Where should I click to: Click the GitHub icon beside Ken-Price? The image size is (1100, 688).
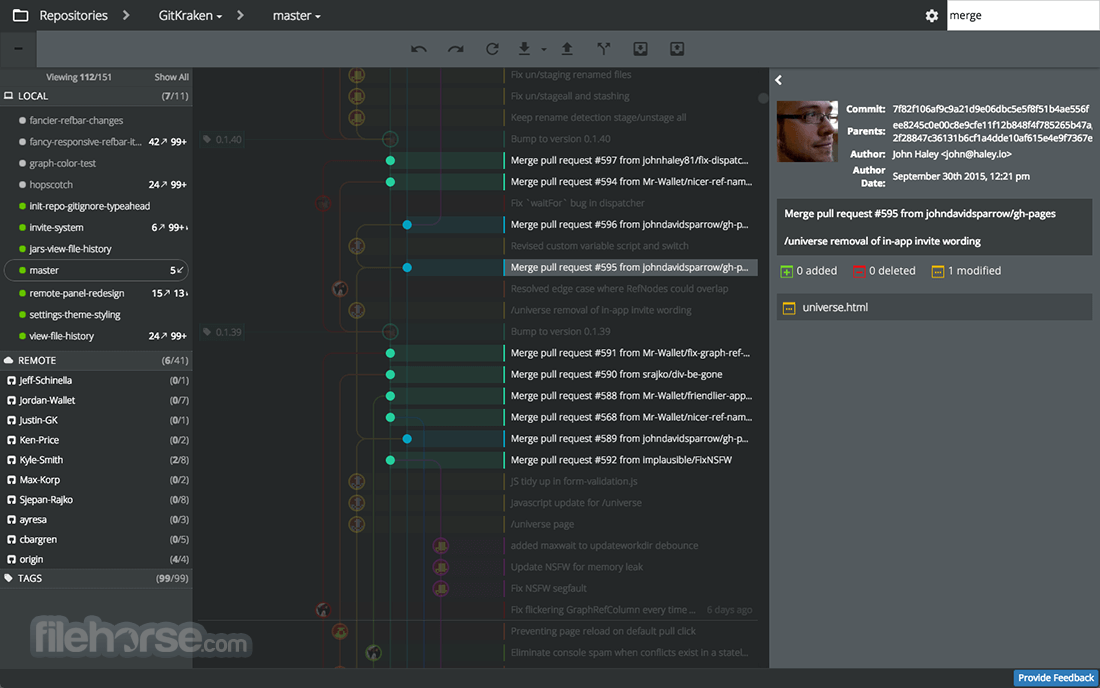pos(11,440)
